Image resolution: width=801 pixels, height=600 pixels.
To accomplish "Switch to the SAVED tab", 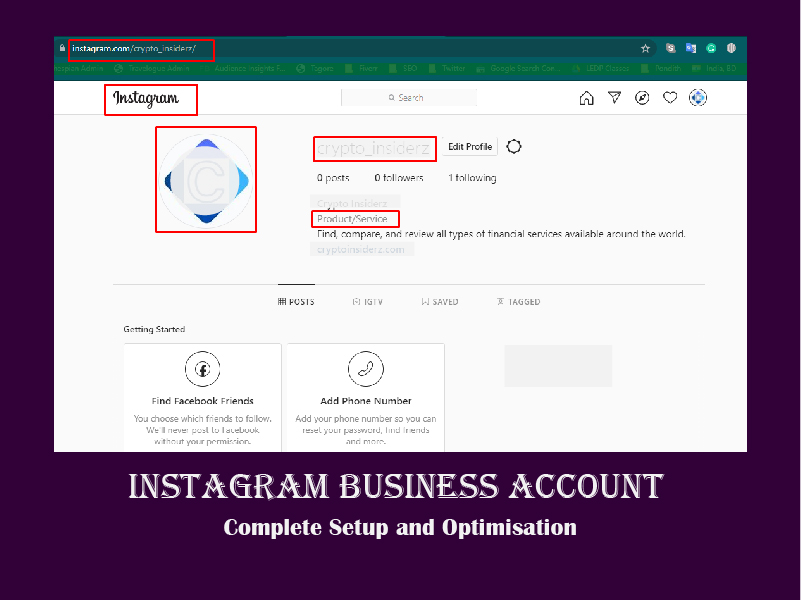I will 440,302.
